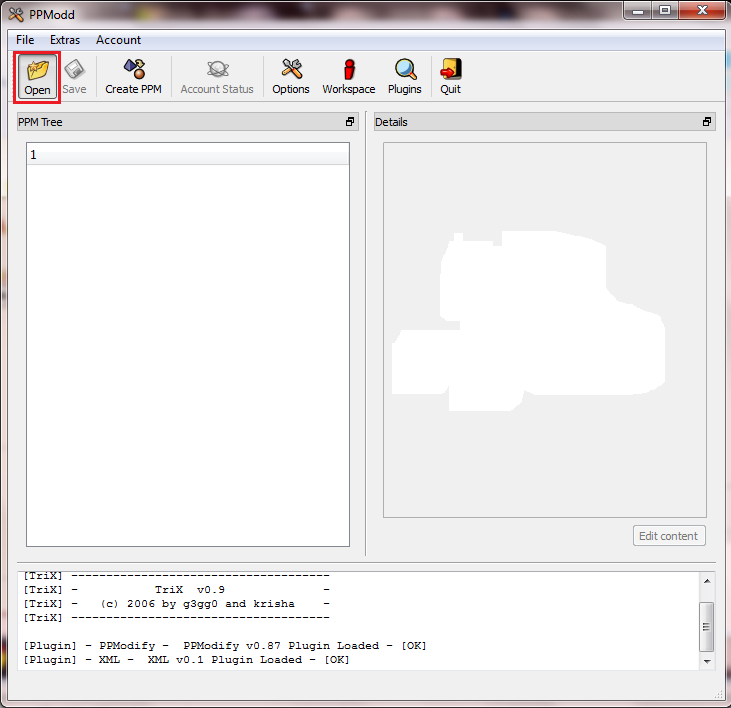Undock the PPM Tree panel
Viewport: 731px width, 708px height.
pyautogui.click(x=350, y=122)
